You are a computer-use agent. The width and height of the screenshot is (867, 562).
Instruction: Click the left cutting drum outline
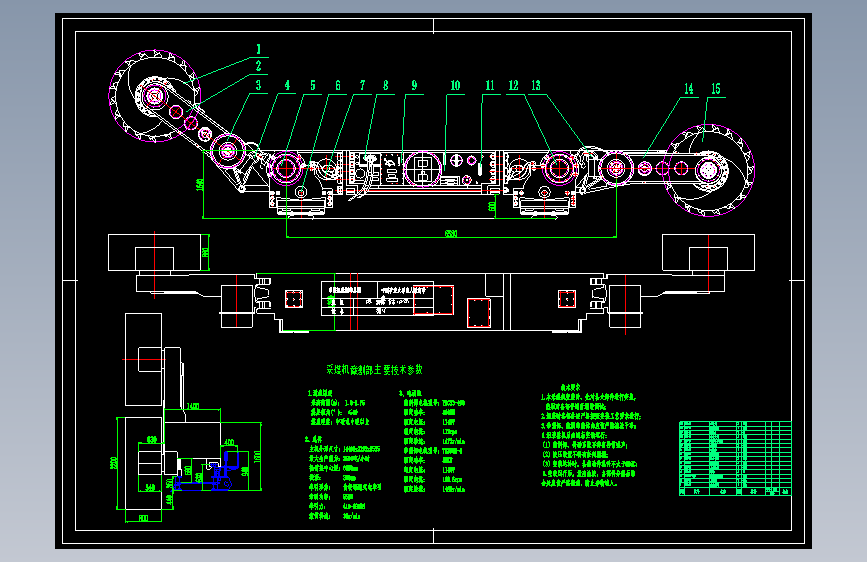155,97
